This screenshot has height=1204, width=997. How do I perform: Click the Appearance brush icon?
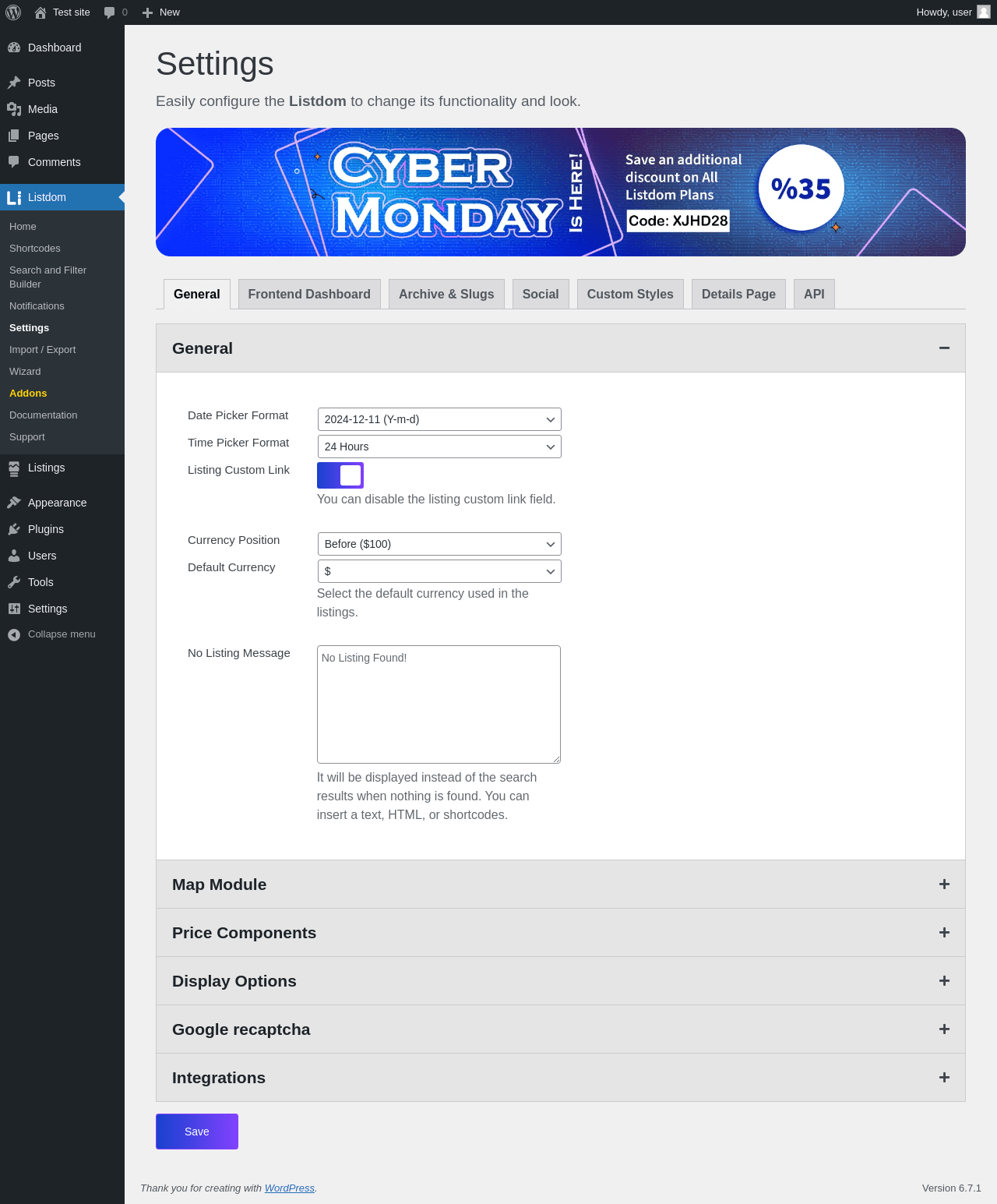[x=14, y=503]
